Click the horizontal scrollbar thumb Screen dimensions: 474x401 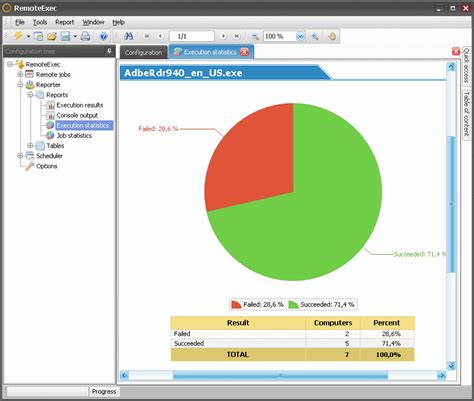click(x=280, y=375)
